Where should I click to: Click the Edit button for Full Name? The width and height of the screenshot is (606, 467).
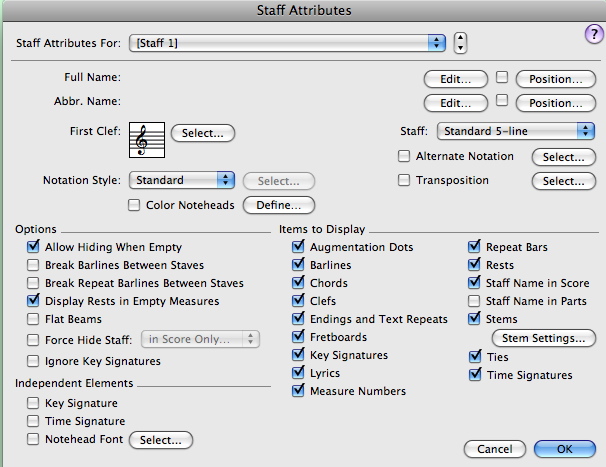tap(456, 79)
